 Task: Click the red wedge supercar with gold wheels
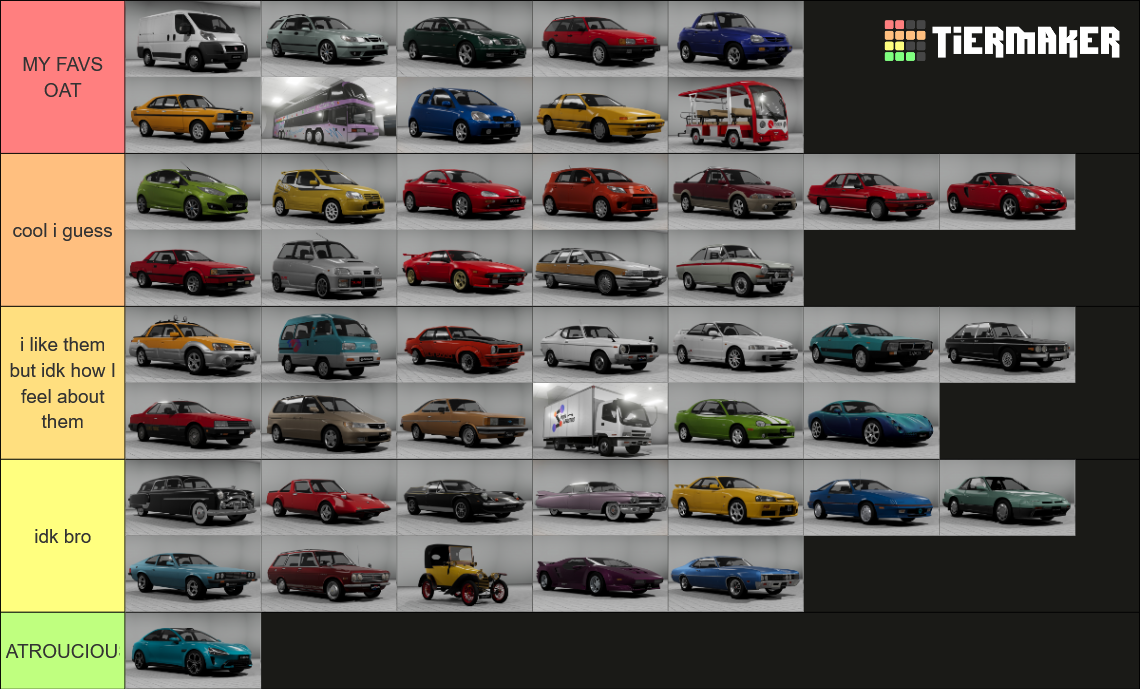[465, 268]
